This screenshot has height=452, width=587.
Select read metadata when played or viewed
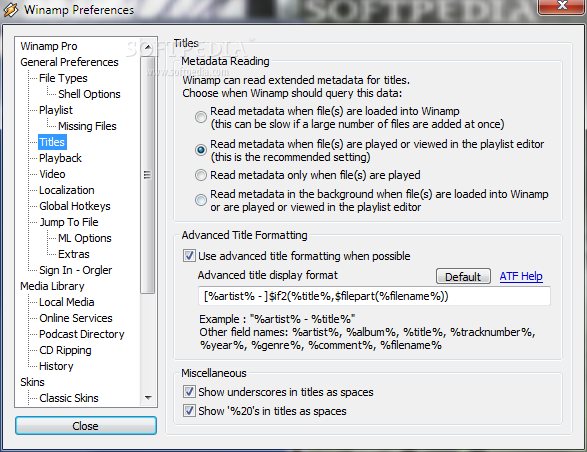point(201,150)
